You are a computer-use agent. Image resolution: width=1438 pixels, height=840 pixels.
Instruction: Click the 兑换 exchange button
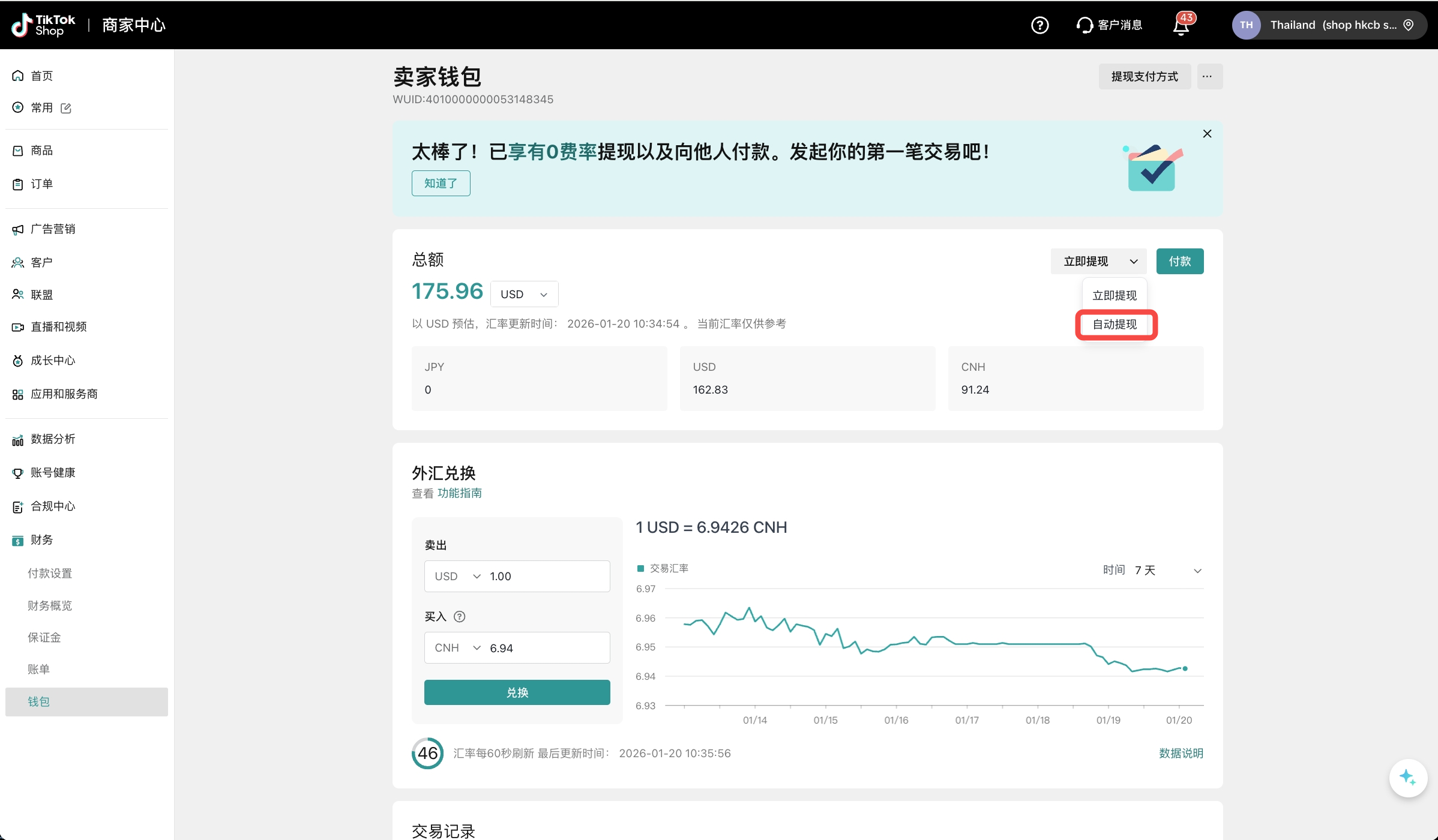pos(517,692)
